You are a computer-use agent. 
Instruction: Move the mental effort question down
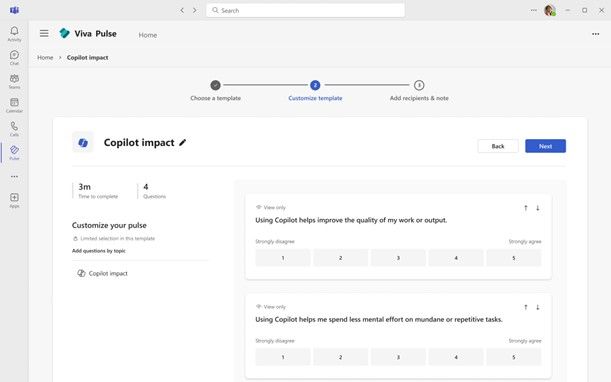coord(537,307)
